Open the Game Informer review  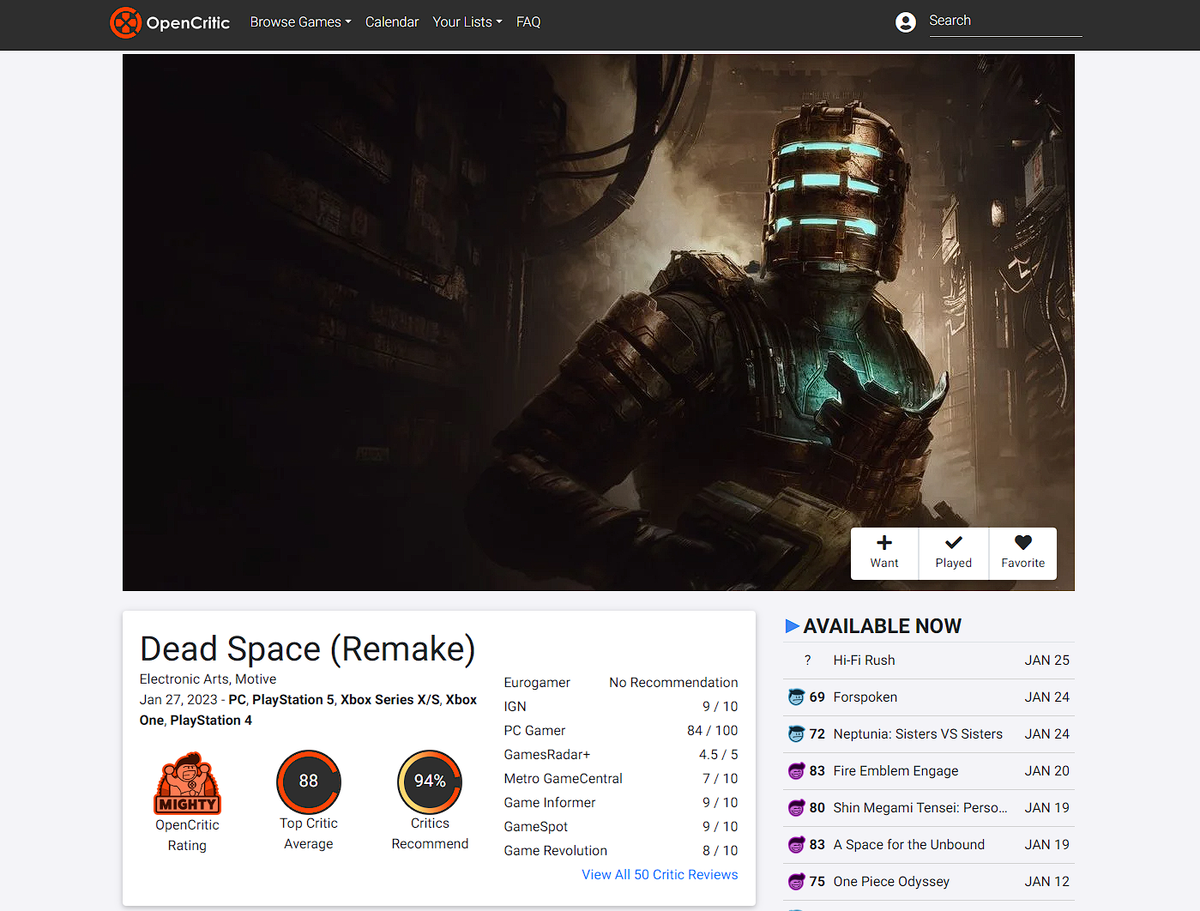point(550,802)
